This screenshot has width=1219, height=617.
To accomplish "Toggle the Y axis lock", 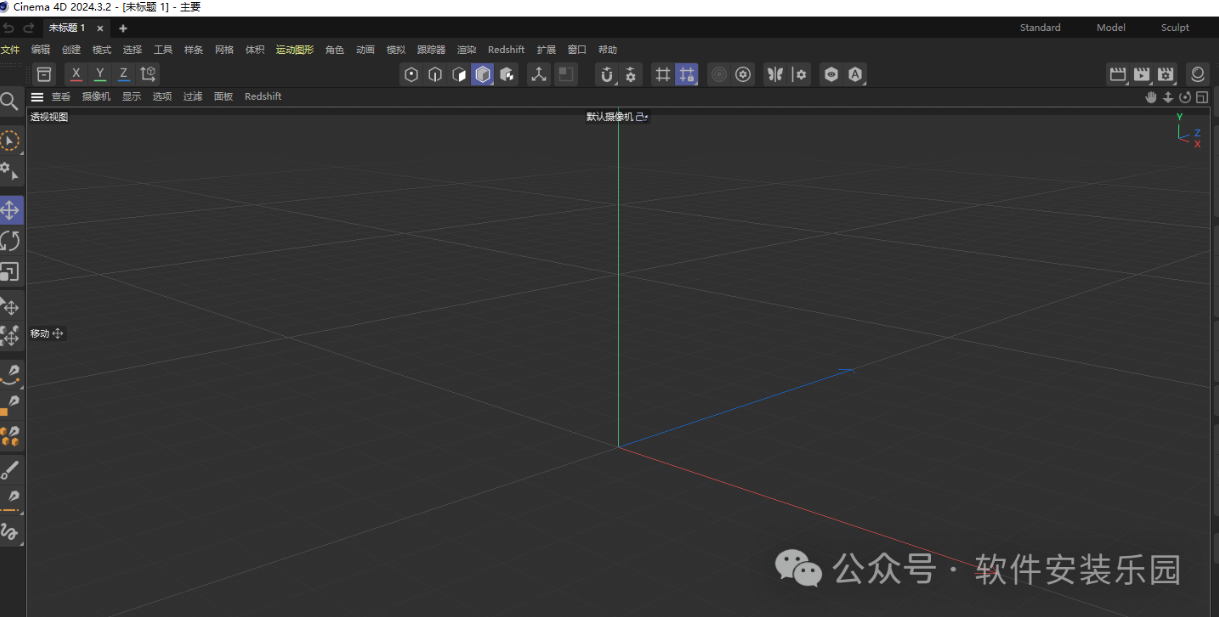I will pos(100,74).
